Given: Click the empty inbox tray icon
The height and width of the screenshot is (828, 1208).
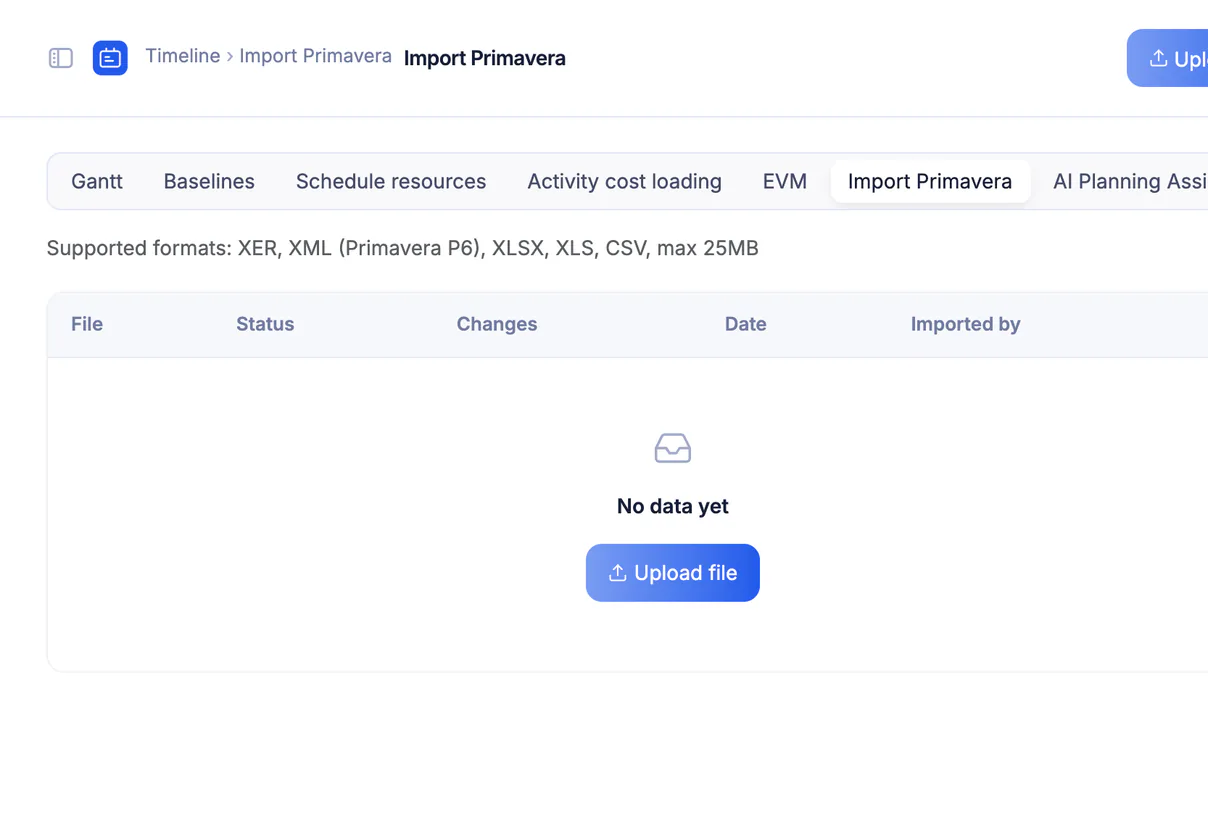Looking at the screenshot, I should tap(673, 448).
